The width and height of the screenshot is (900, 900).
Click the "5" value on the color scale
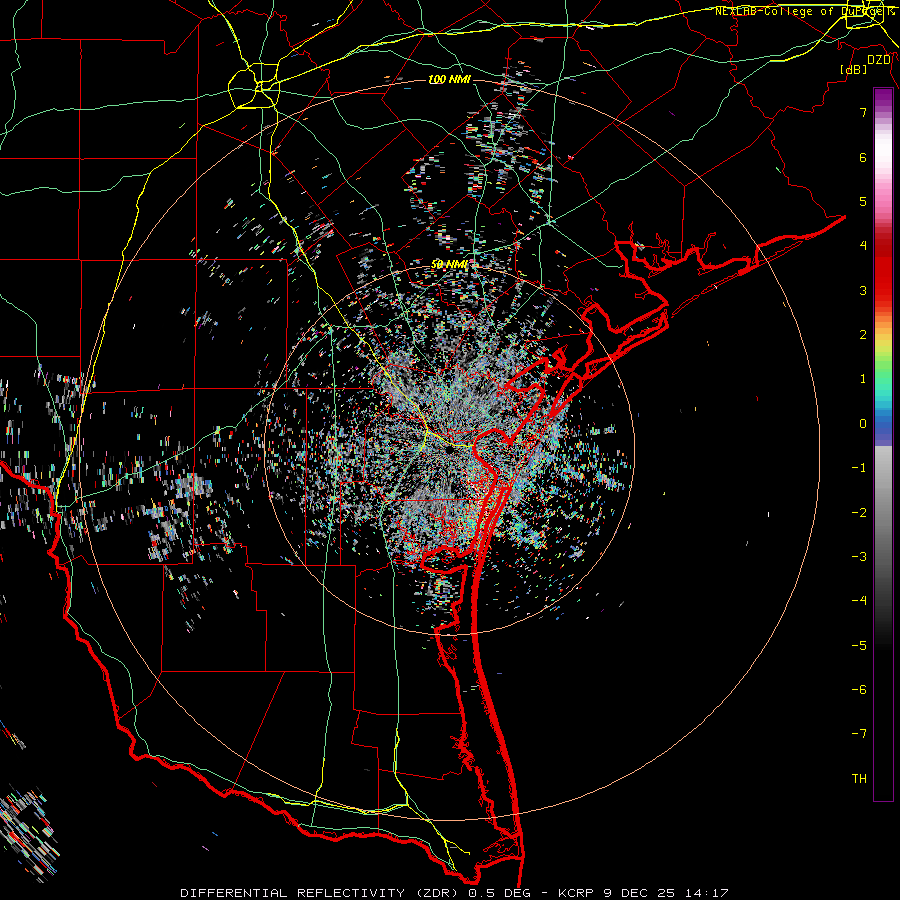pos(863,201)
